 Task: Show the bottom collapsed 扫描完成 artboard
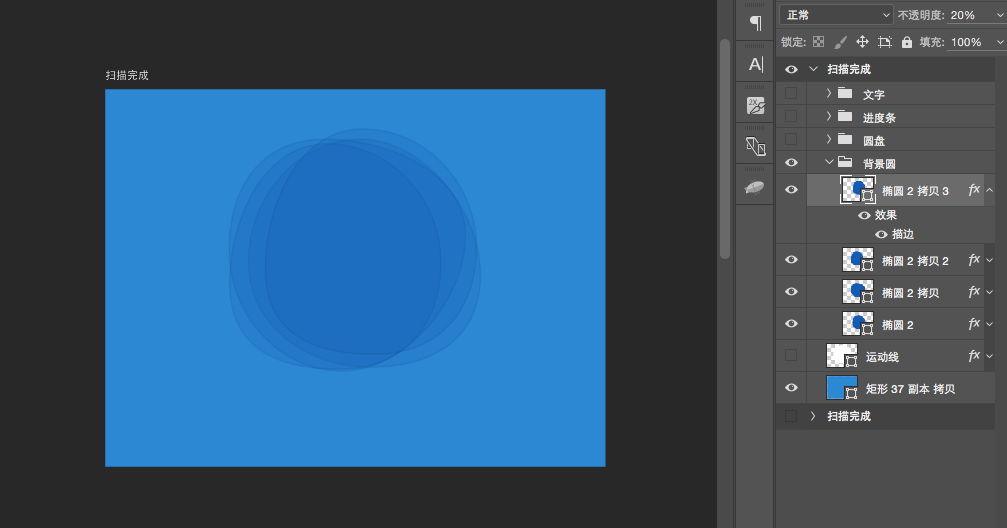click(791, 416)
